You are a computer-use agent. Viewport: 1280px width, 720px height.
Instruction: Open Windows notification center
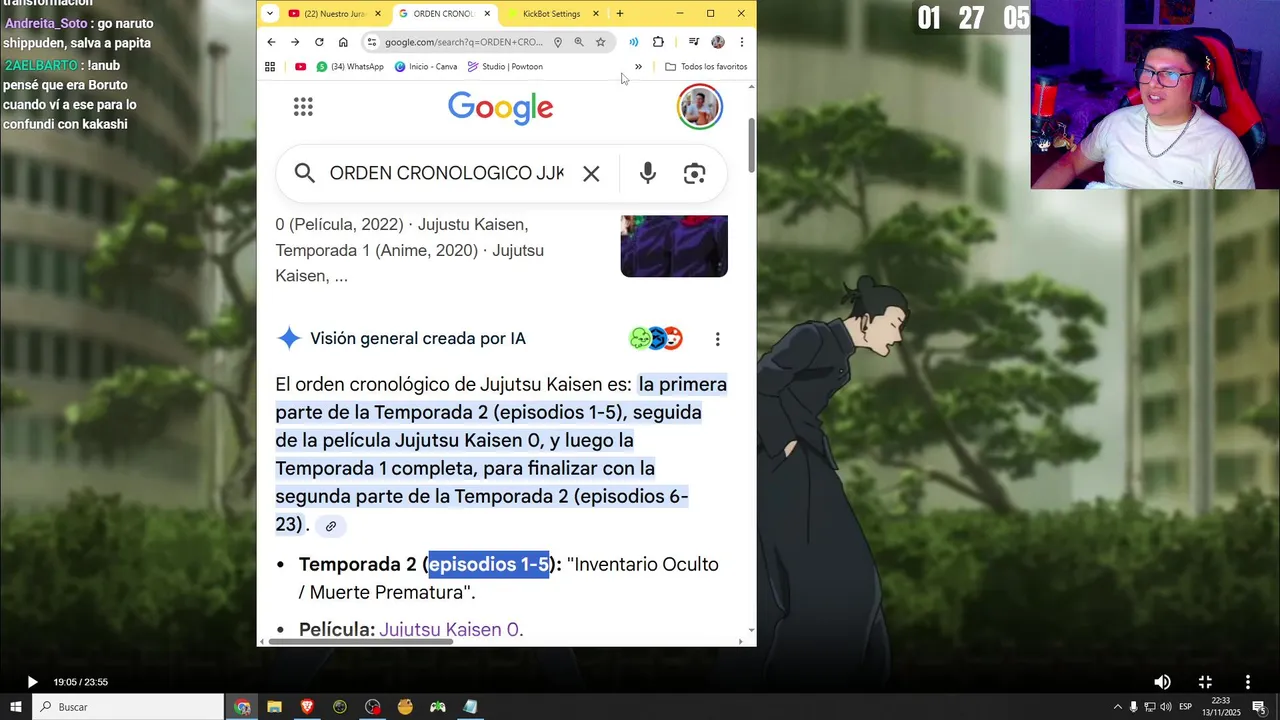(1259, 707)
